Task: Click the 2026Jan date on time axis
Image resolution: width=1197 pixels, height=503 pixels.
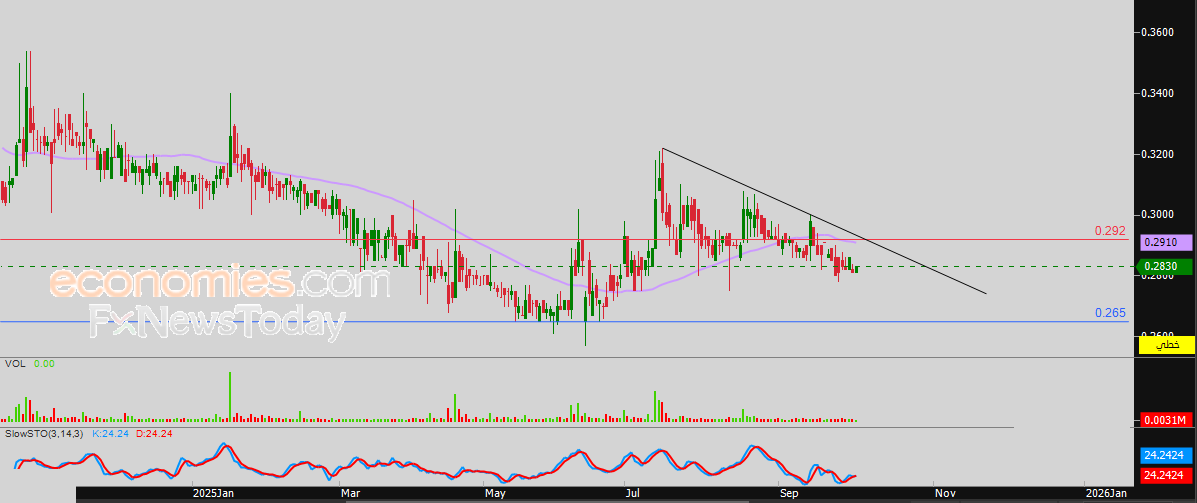Action: click(1106, 493)
